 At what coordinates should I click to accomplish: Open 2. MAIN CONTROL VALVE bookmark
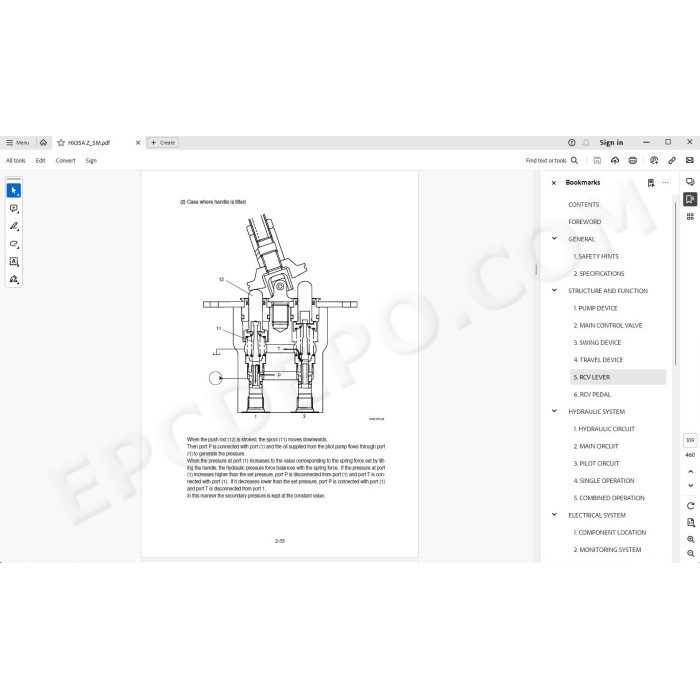[x=608, y=325]
